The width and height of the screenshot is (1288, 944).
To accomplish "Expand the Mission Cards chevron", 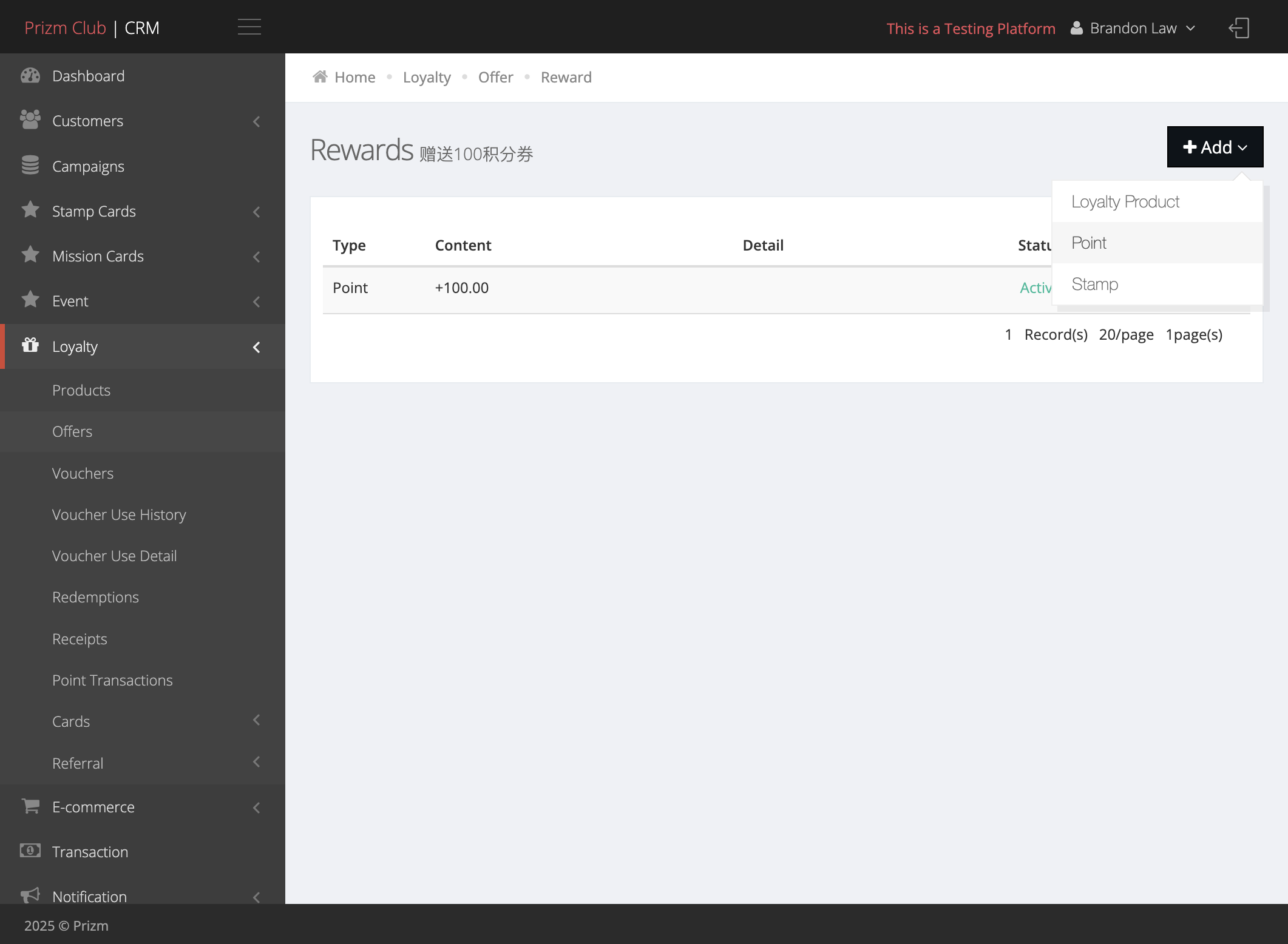I will tap(257, 257).
